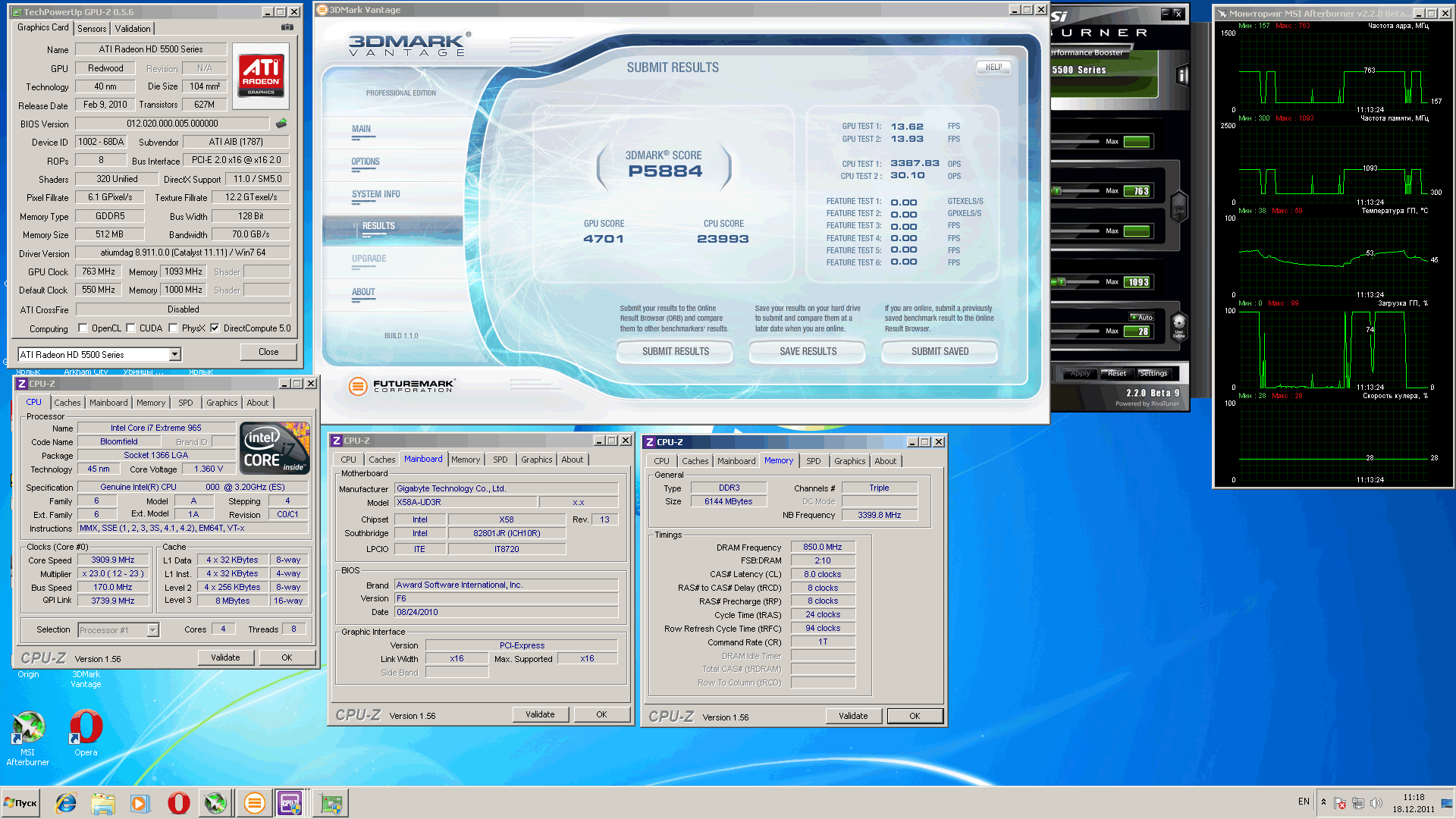The image size is (1456, 819).
Task: Click the EN language indicator in taskbar
Action: pyautogui.click(x=1304, y=802)
